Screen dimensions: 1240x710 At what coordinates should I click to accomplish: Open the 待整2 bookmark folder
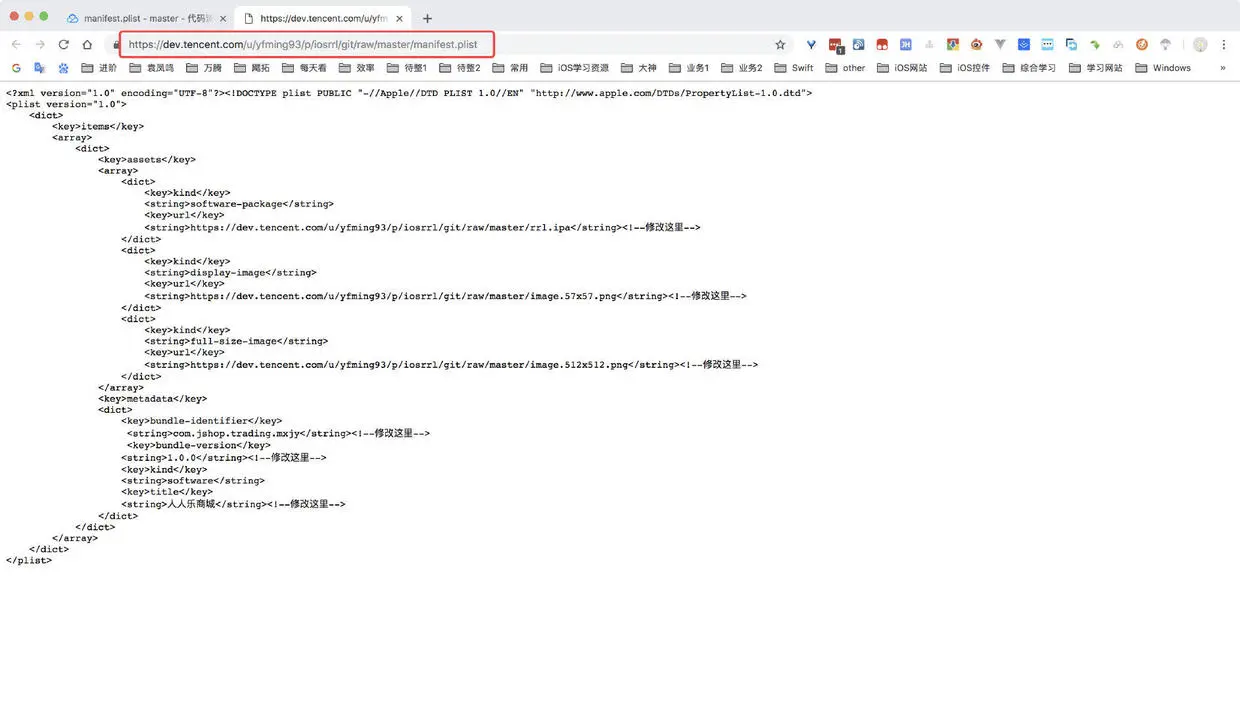coord(459,68)
